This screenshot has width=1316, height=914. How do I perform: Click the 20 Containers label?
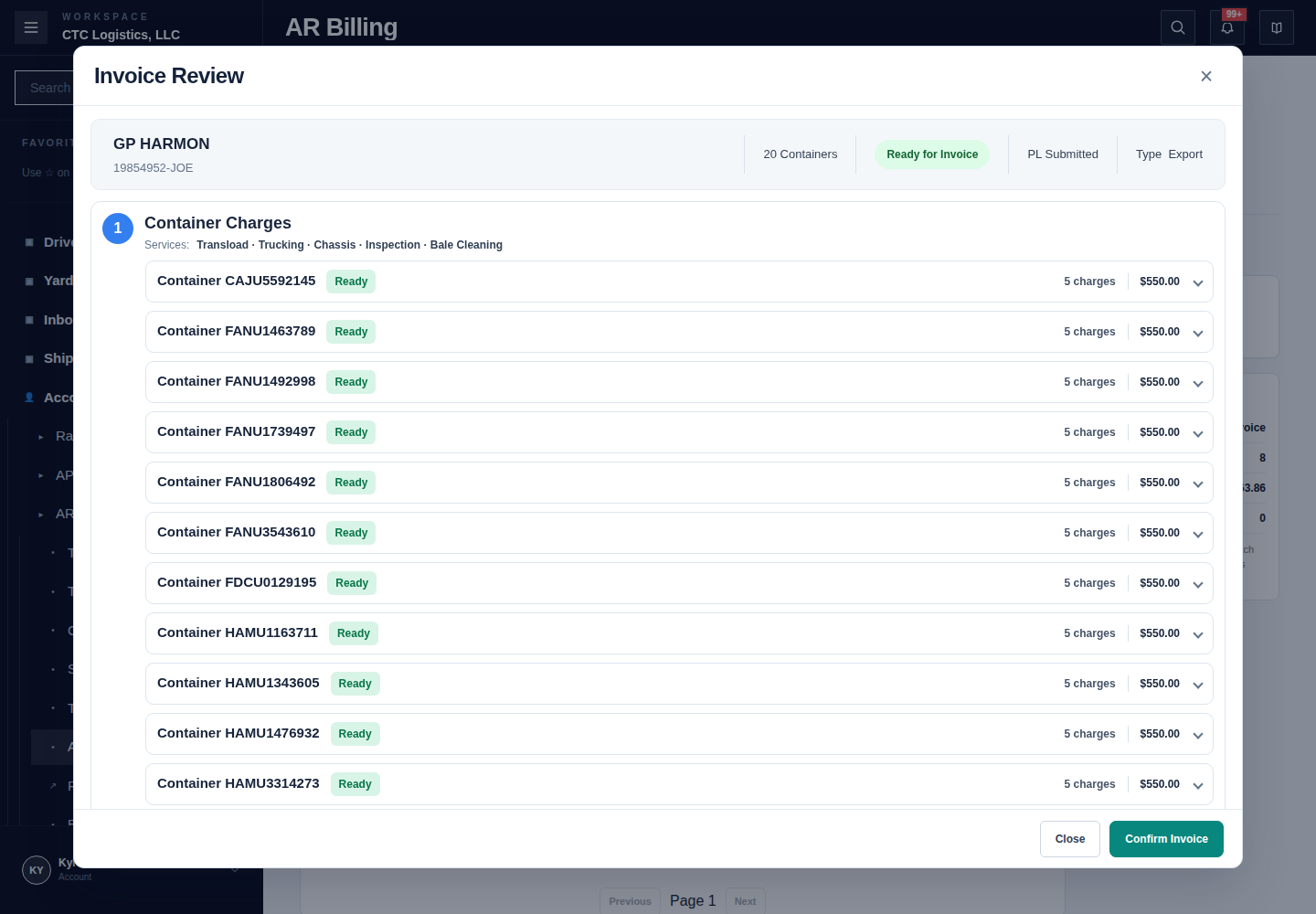tap(801, 154)
